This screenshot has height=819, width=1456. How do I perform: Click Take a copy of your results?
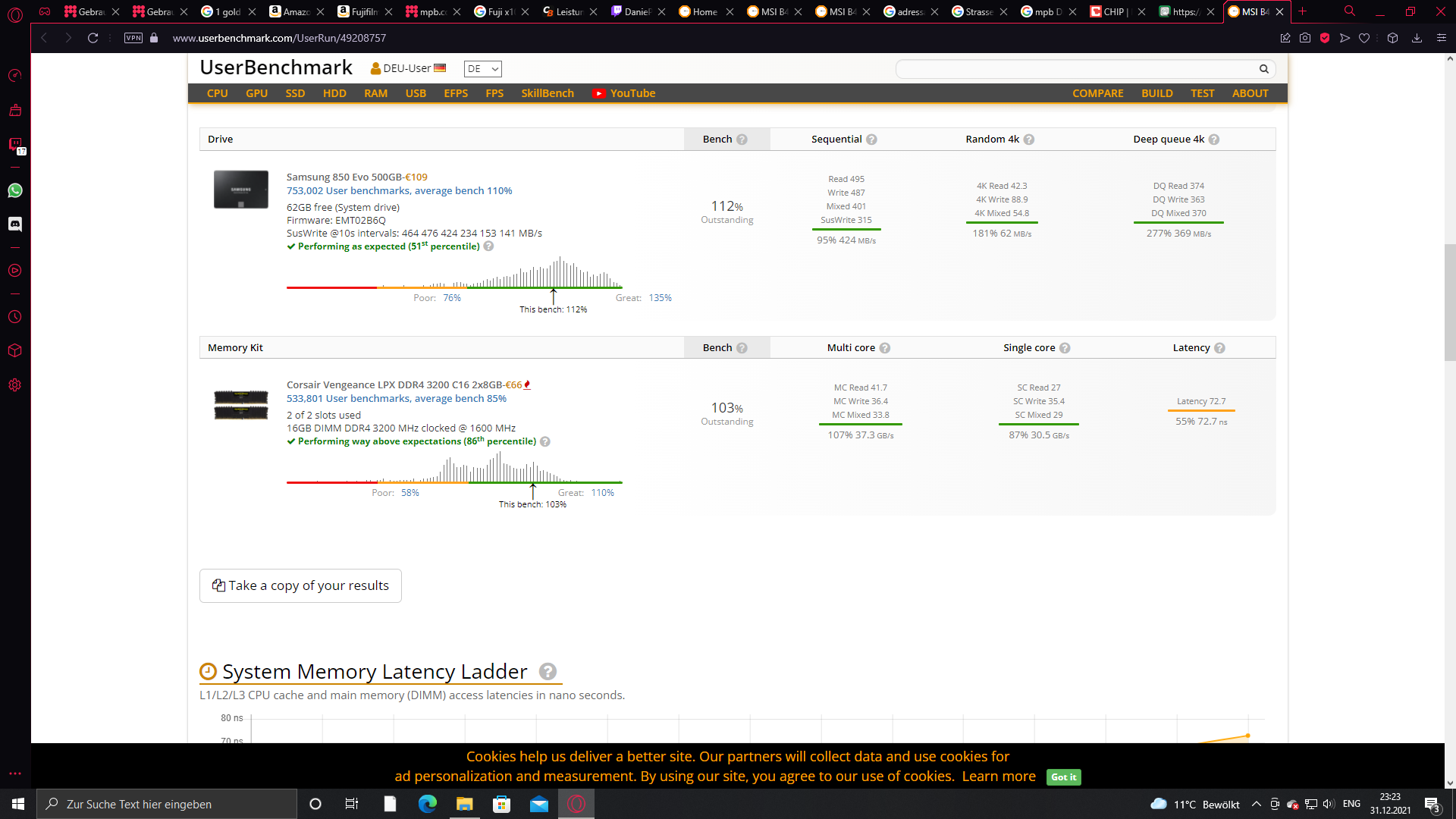coord(300,585)
